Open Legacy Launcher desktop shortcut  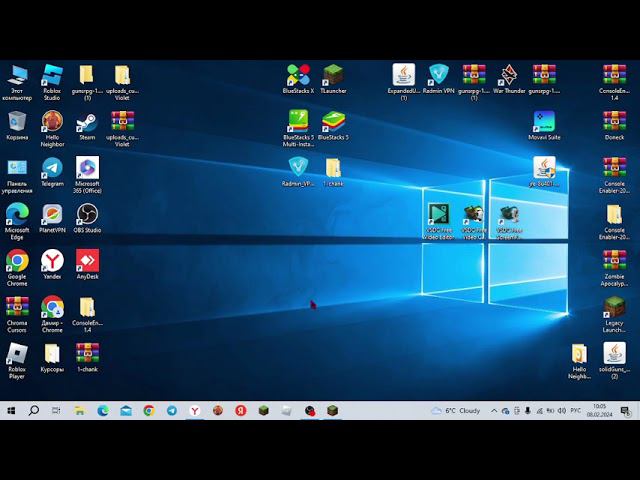tap(614, 314)
